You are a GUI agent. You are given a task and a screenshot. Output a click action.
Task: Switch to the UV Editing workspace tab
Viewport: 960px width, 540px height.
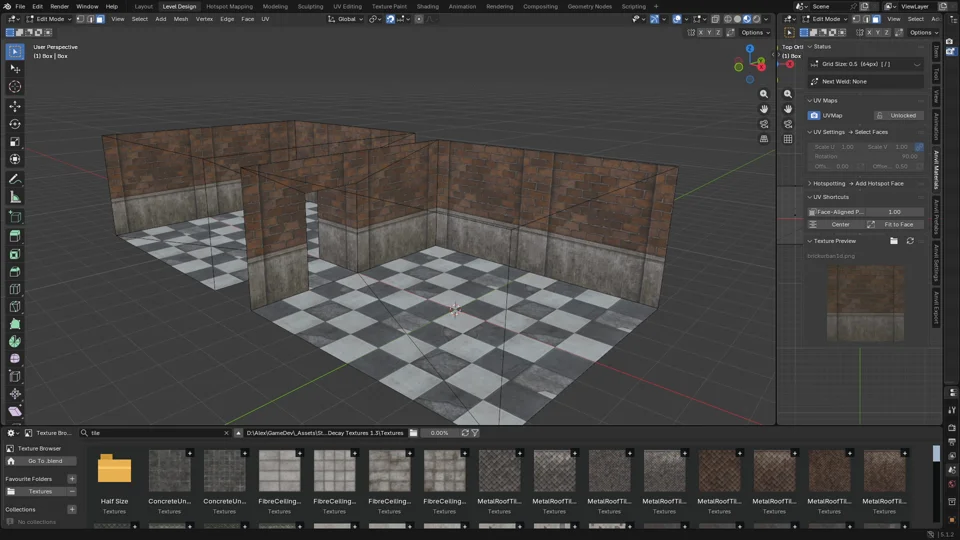tap(347, 6)
